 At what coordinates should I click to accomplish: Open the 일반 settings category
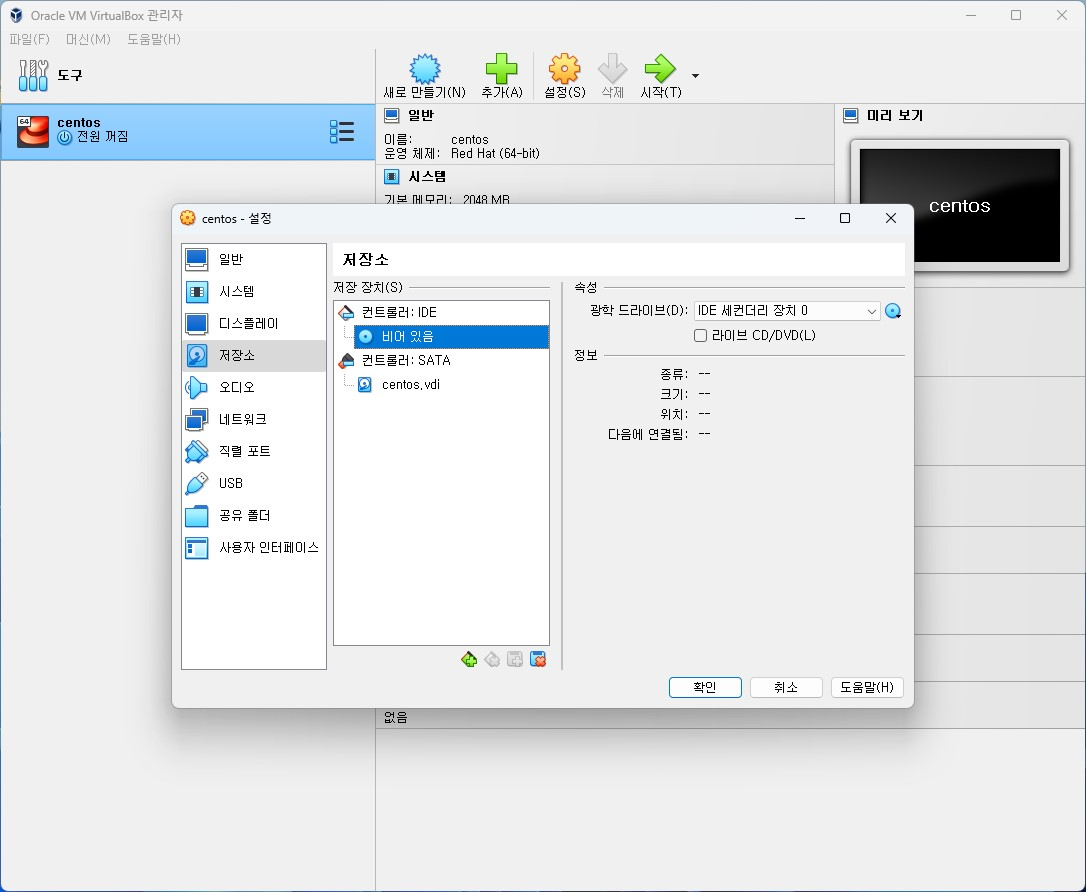pos(253,259)
